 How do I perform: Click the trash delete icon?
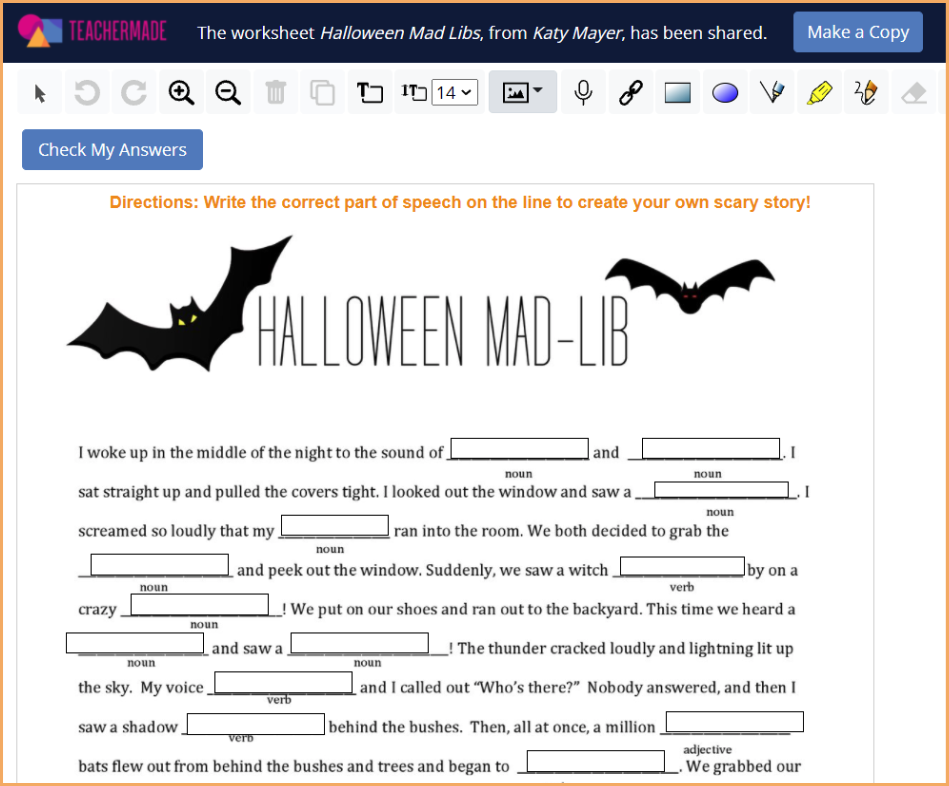276,92
